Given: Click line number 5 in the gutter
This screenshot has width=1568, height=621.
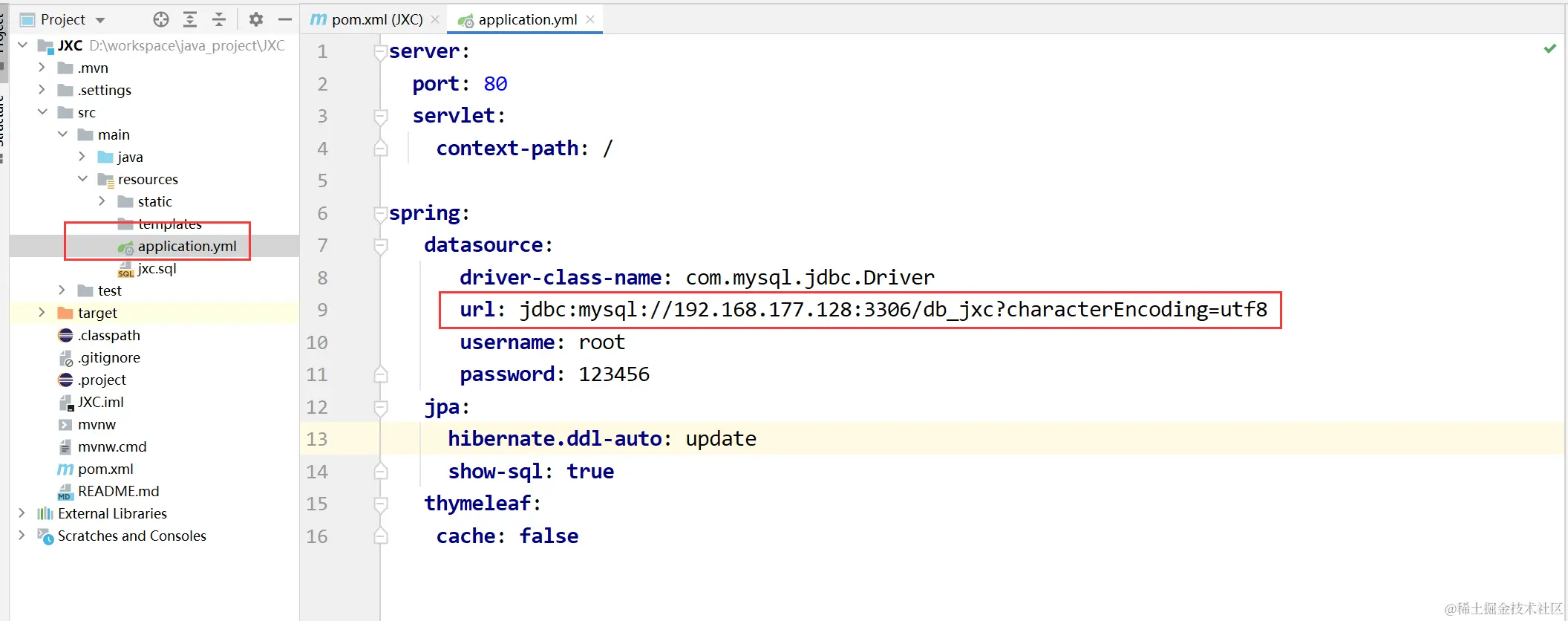Looking at the screenshot, I should (x=322, y=181).
